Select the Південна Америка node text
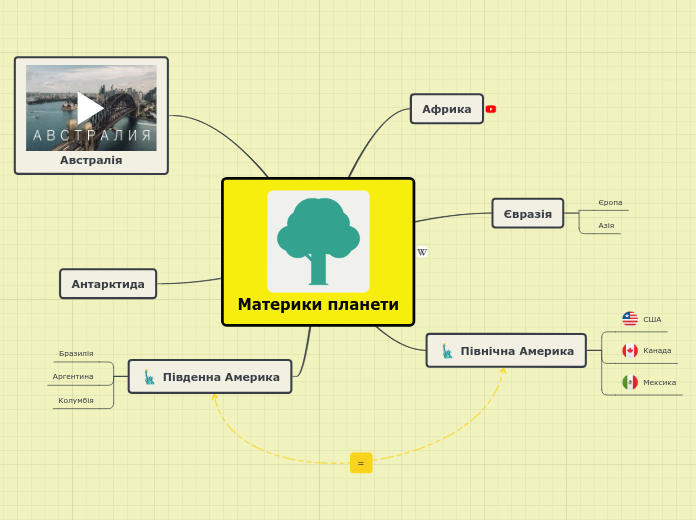Screen dimensions: 696x520 pos(221,377)
